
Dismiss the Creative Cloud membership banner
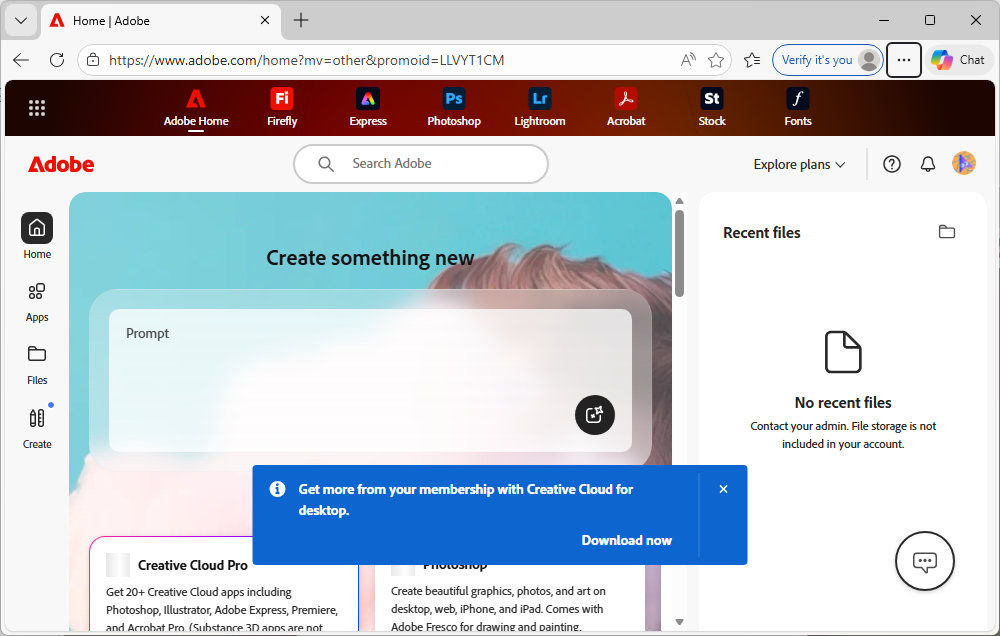coord(723,489)
